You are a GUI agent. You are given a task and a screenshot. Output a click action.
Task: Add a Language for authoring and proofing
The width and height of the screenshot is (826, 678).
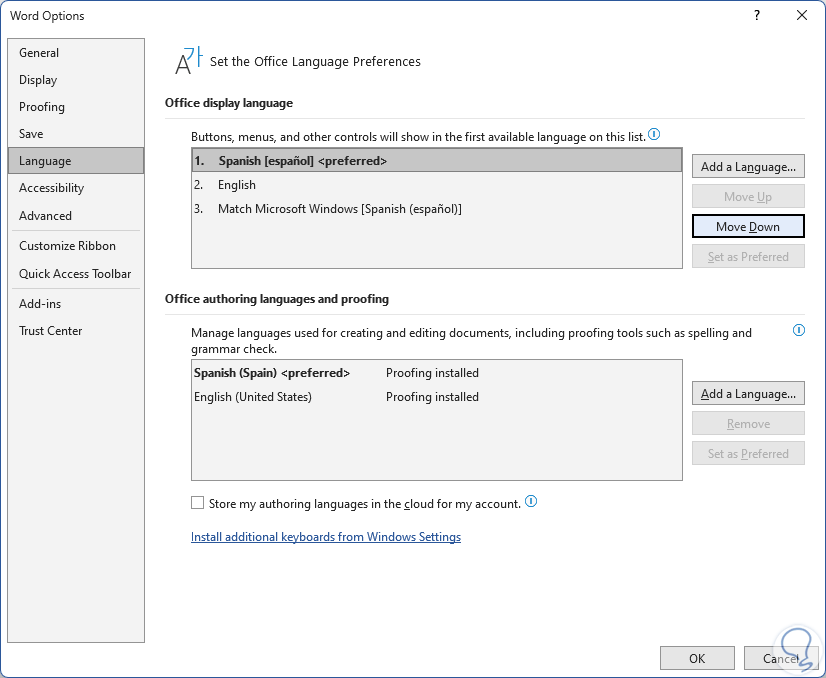[748, 394]
